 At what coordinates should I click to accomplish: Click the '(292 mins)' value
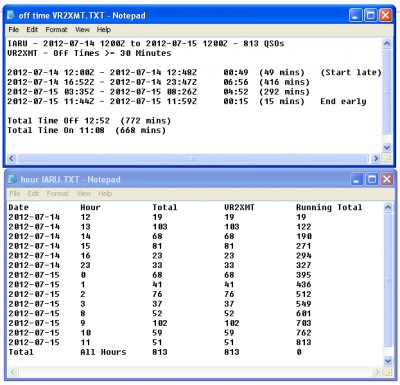[284, 92]
